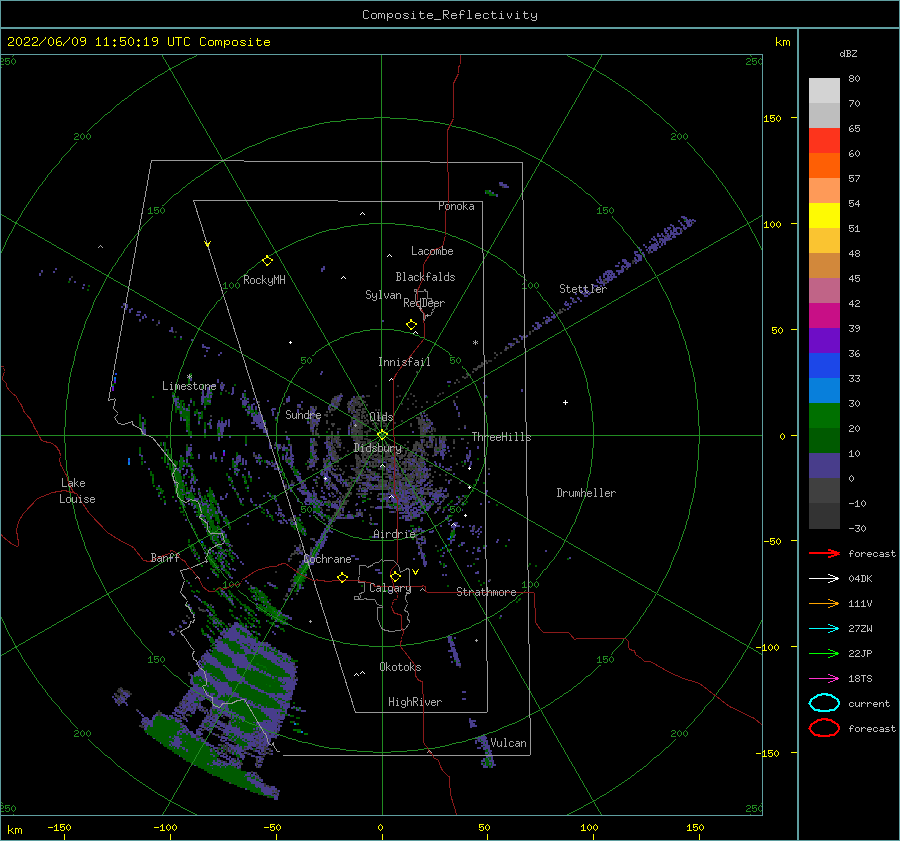Click the Limestone label
900x841 pixels.
[189, 386]
